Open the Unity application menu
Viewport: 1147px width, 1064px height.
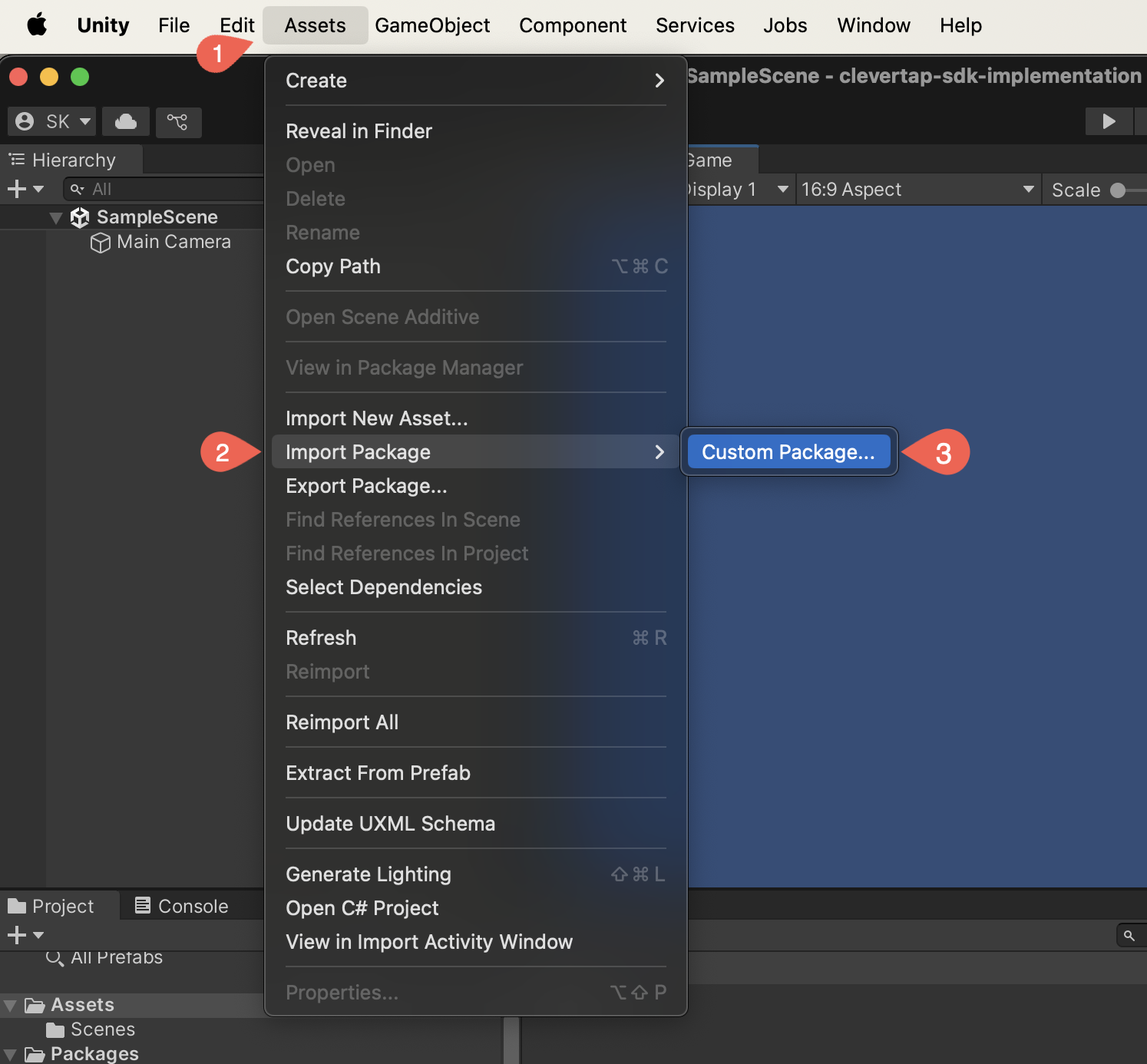click(103, 25)
